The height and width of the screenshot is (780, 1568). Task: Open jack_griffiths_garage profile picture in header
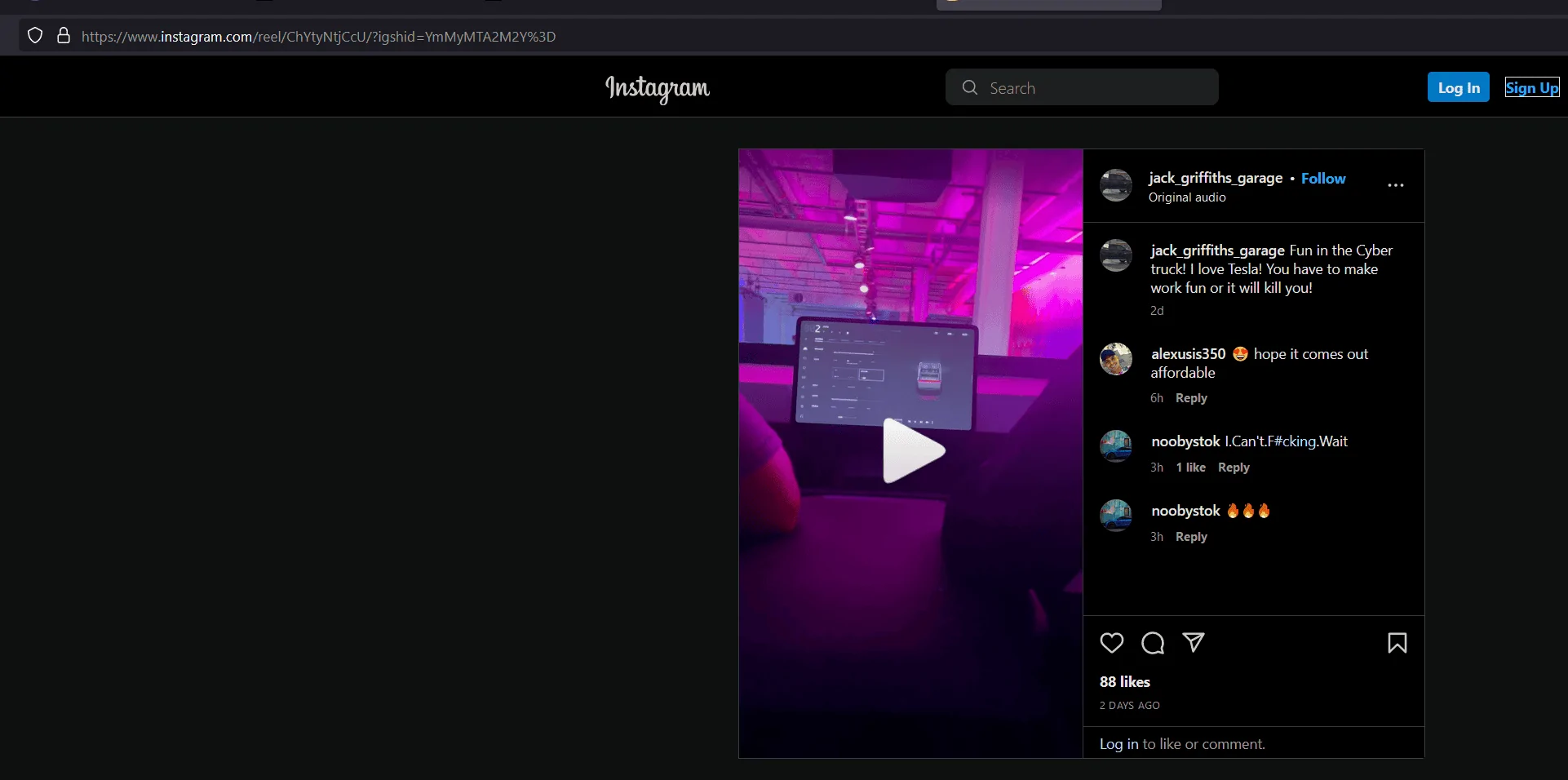[x=1115, y=185]
